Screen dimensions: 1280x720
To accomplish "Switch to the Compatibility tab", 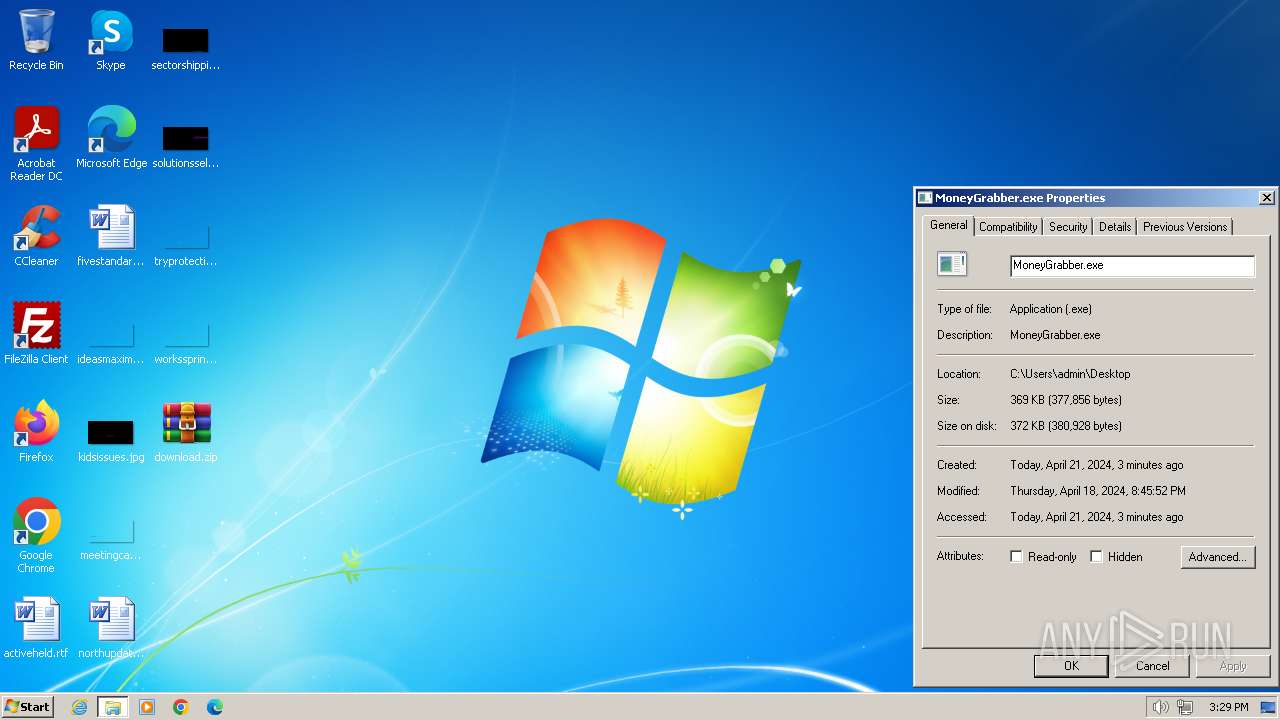I will click(1008, 227).
